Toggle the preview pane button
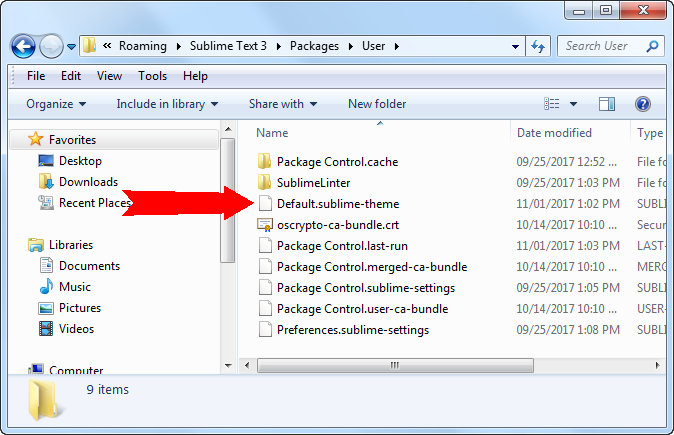Viewport: 674px width, 435px height. pyautogui.click(x=606, y=104)
